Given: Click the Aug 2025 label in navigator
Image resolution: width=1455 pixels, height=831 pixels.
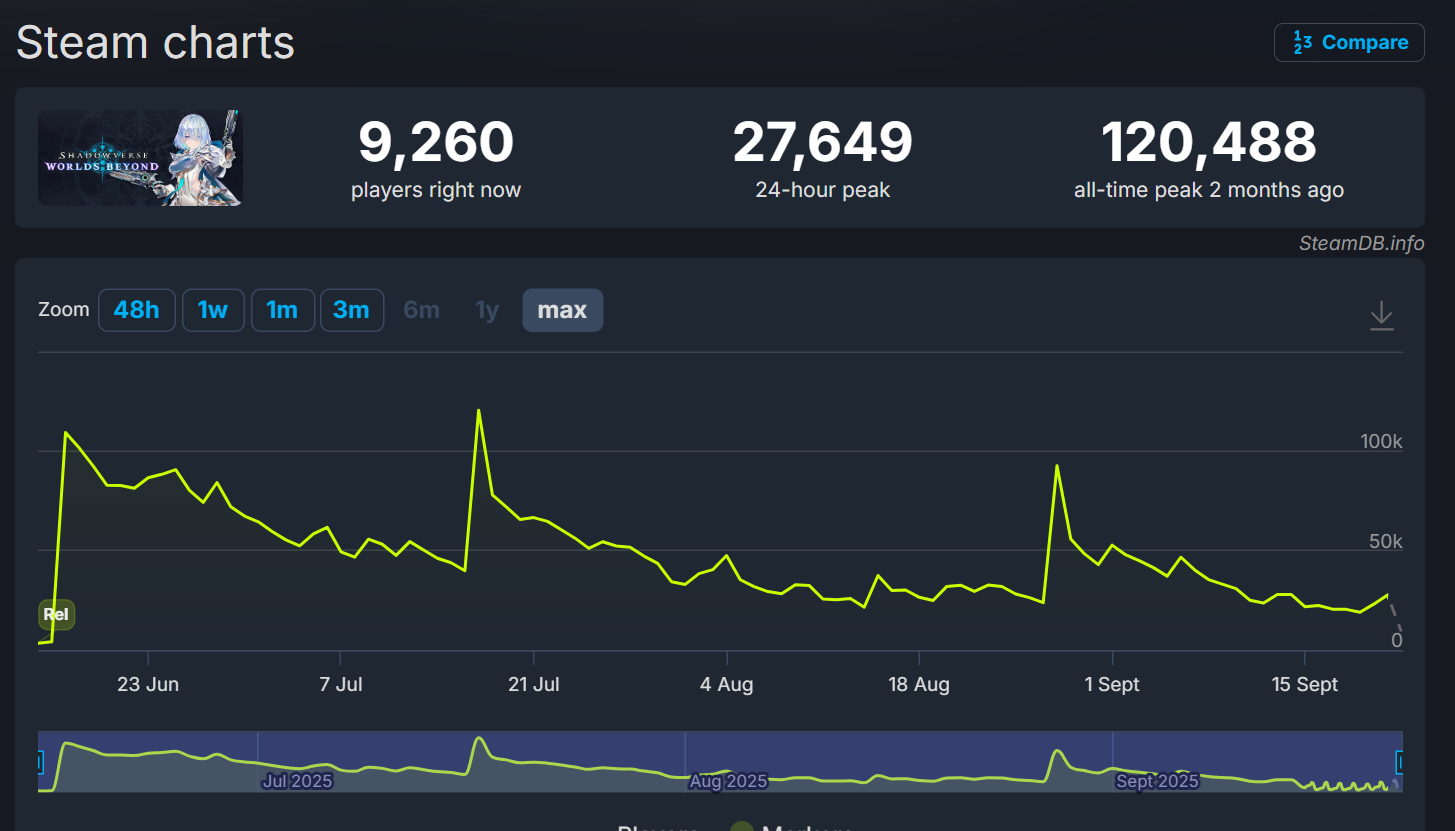Looking at the screenshot, I should [x=728, y=781].
